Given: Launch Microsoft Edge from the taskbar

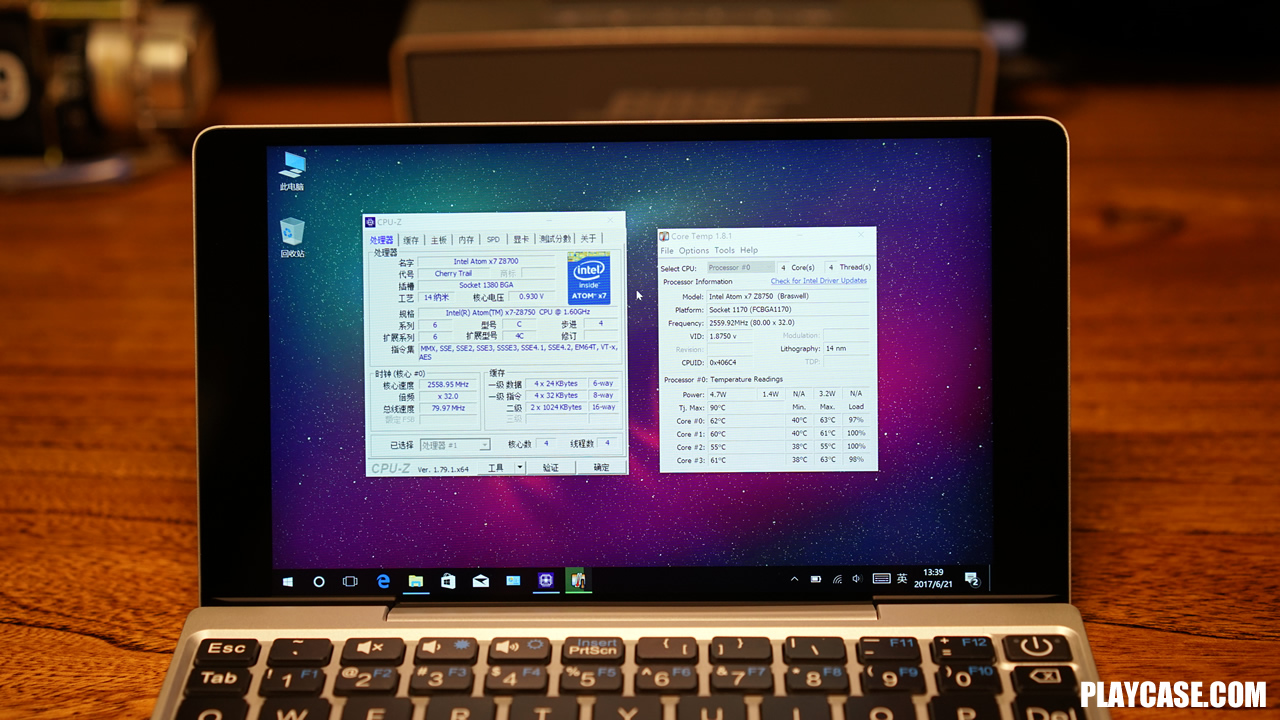Looking at the screenshot, I should tap(383, 581).
